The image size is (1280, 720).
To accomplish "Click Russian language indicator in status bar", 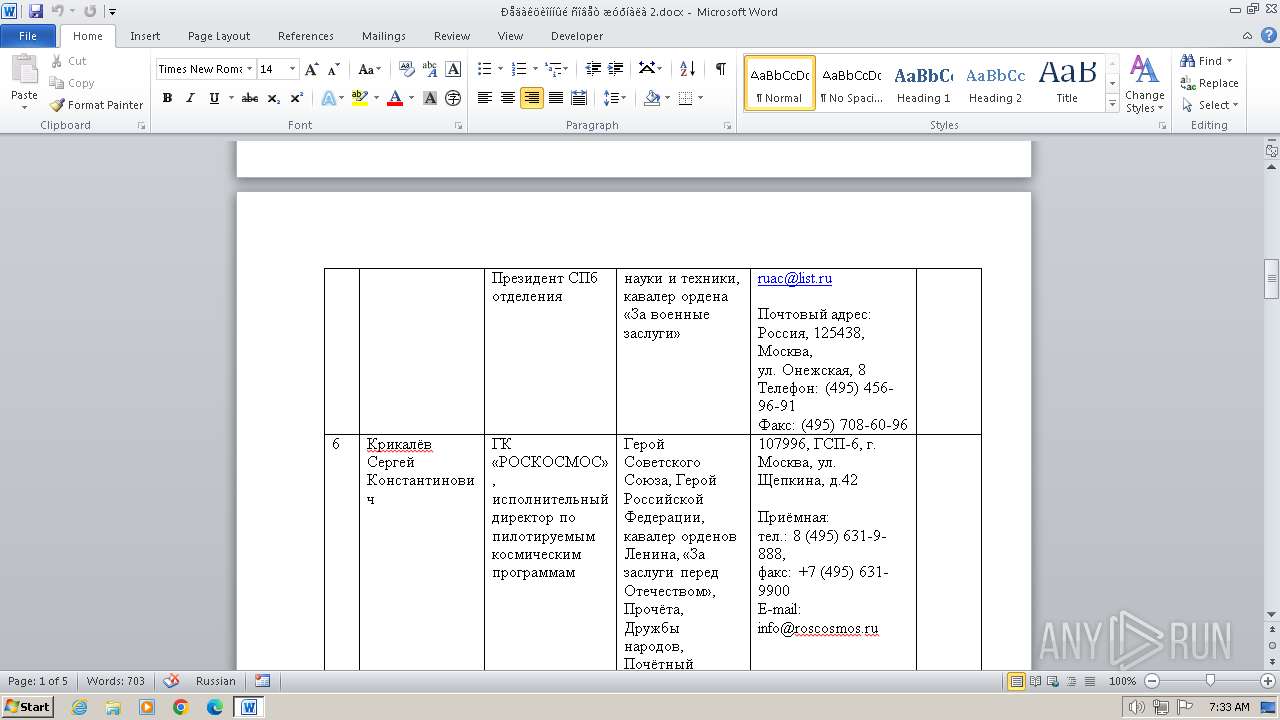I will (216, 681).
